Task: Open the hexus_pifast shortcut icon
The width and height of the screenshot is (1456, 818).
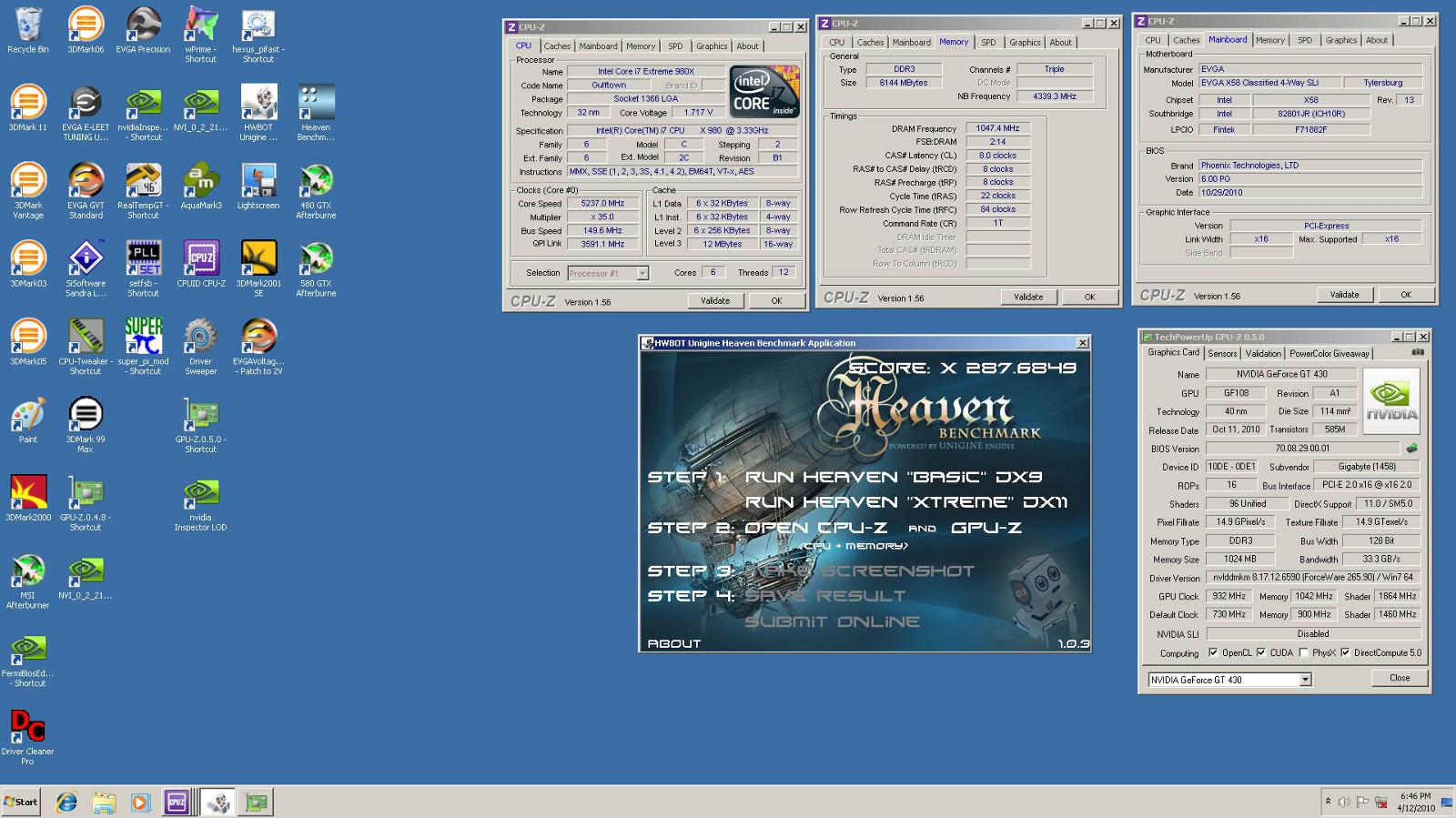Action: [x=258, y=35]
